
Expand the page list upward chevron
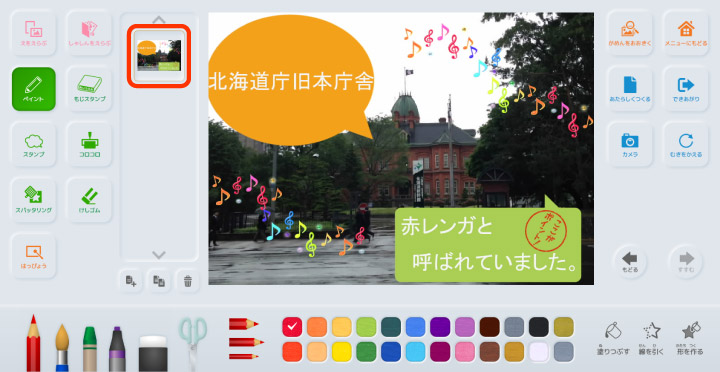click(159, 20)
